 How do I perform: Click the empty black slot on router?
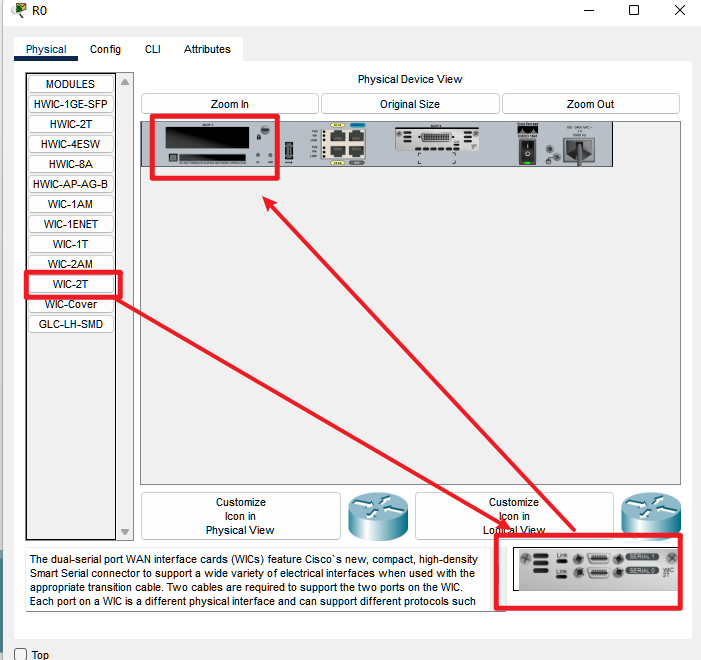click(207, 137)
